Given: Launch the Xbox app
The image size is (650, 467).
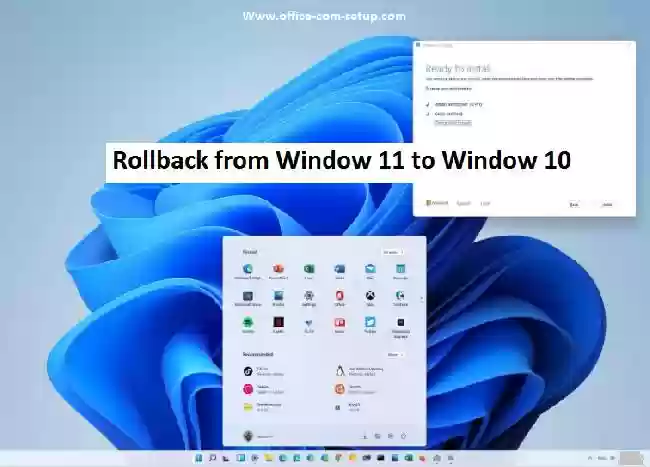Looking at the screenshot, I should [x=370, y=296].
